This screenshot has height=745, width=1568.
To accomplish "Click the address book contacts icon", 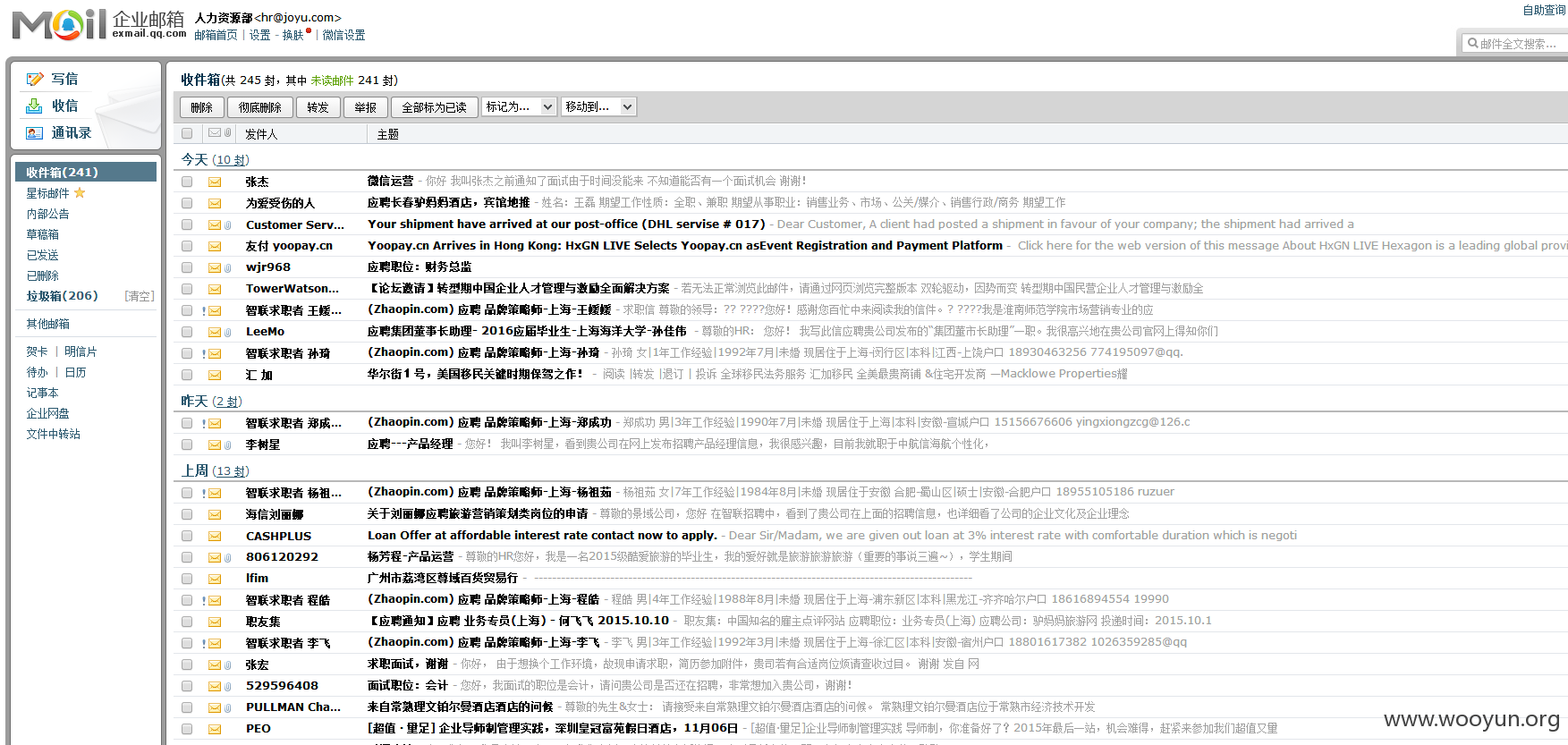I will [34, 132].
